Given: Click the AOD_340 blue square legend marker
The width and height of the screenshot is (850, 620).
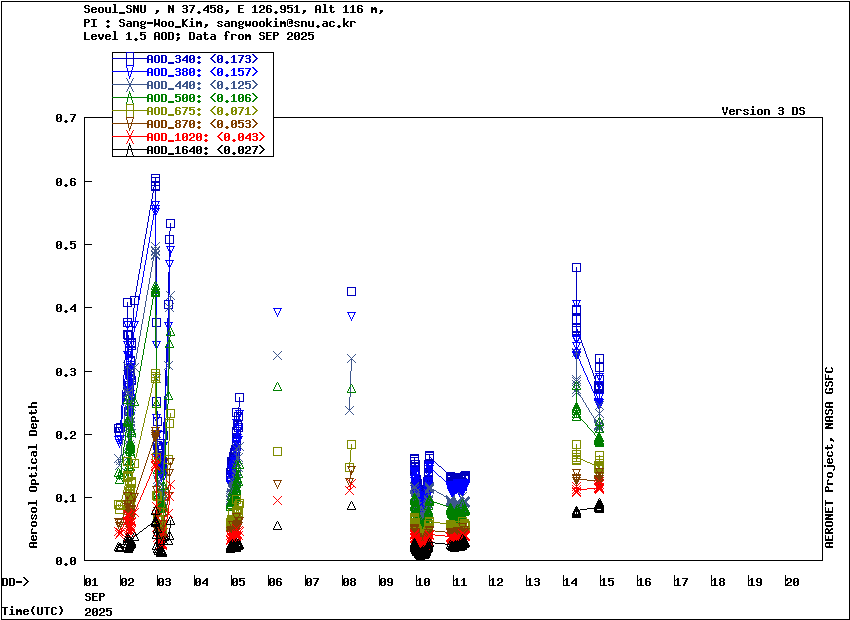Looking at the screenshot, I should (129, 59).
